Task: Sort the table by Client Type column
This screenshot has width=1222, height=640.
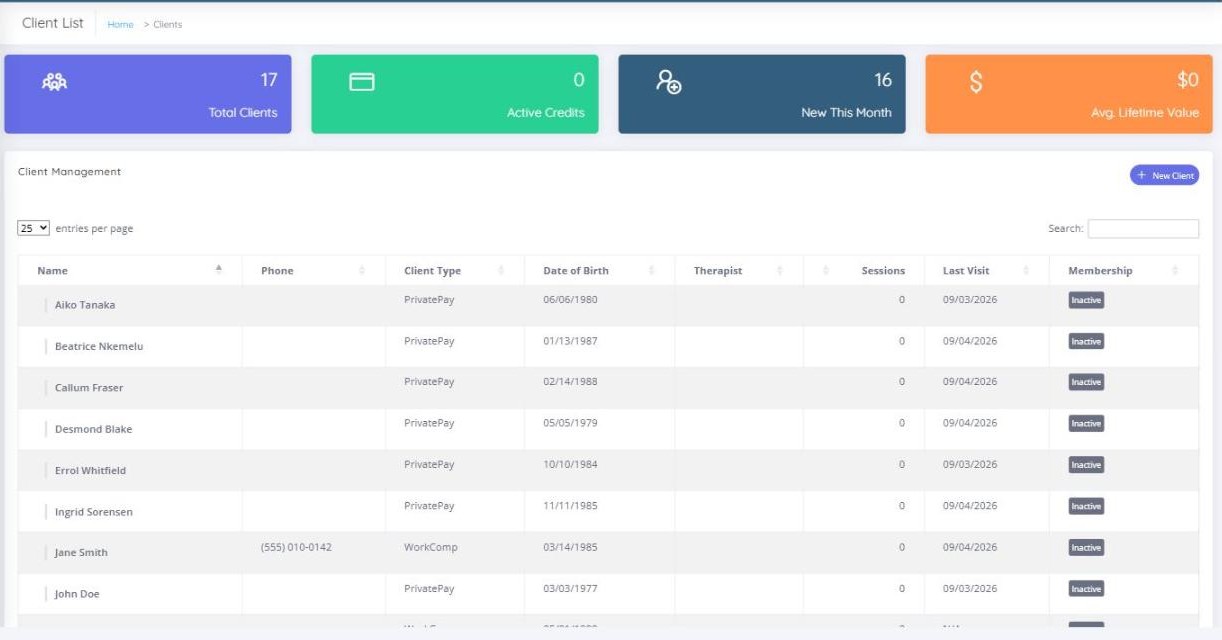Action: 455,270
